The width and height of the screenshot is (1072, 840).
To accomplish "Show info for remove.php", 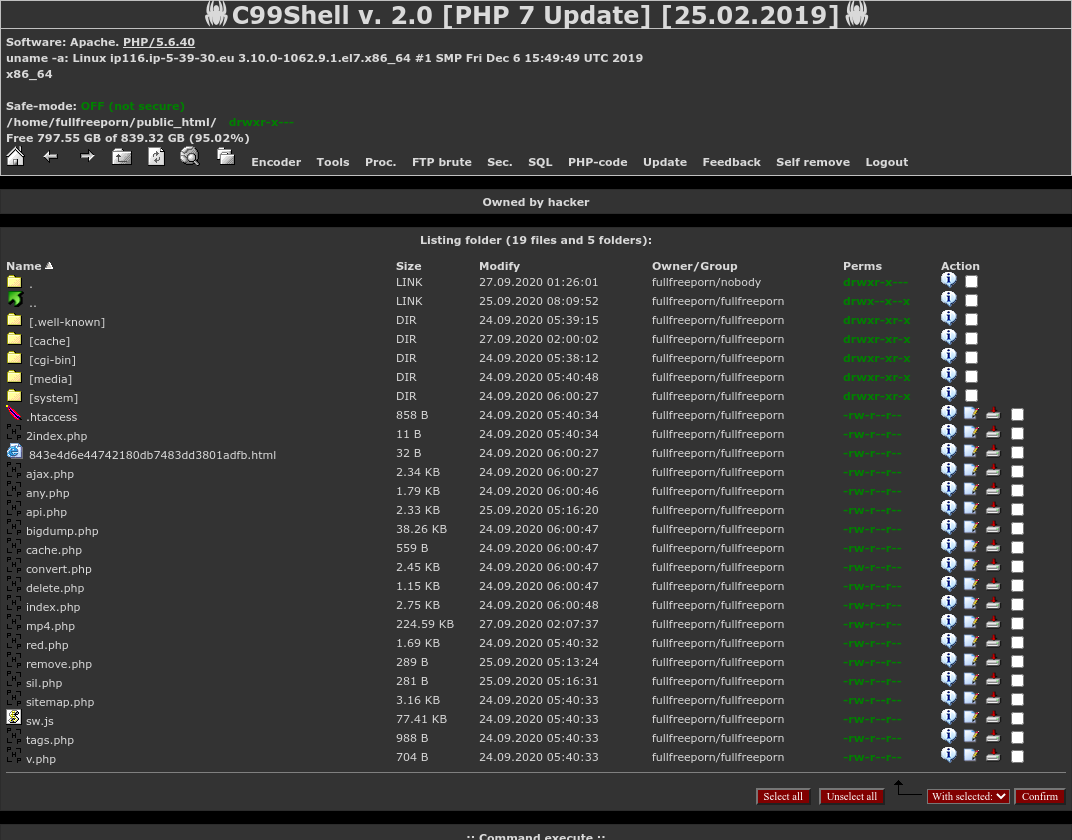I will point(948,660).
